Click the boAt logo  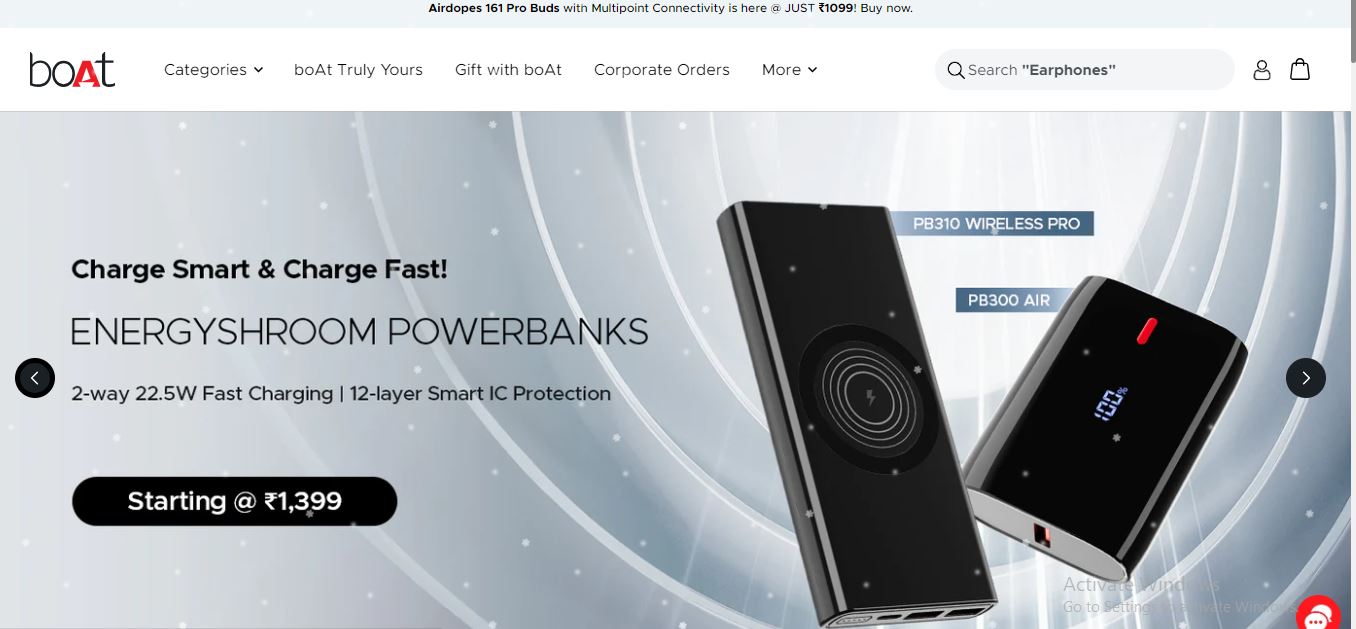point(72,70)
